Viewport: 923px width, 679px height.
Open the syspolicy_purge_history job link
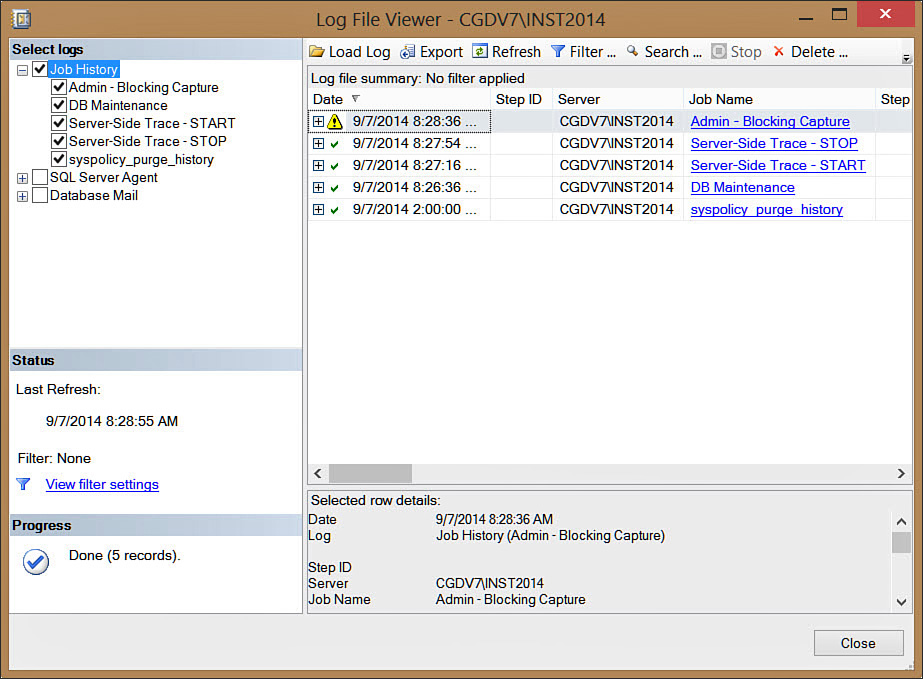click(x=766, y=210)
